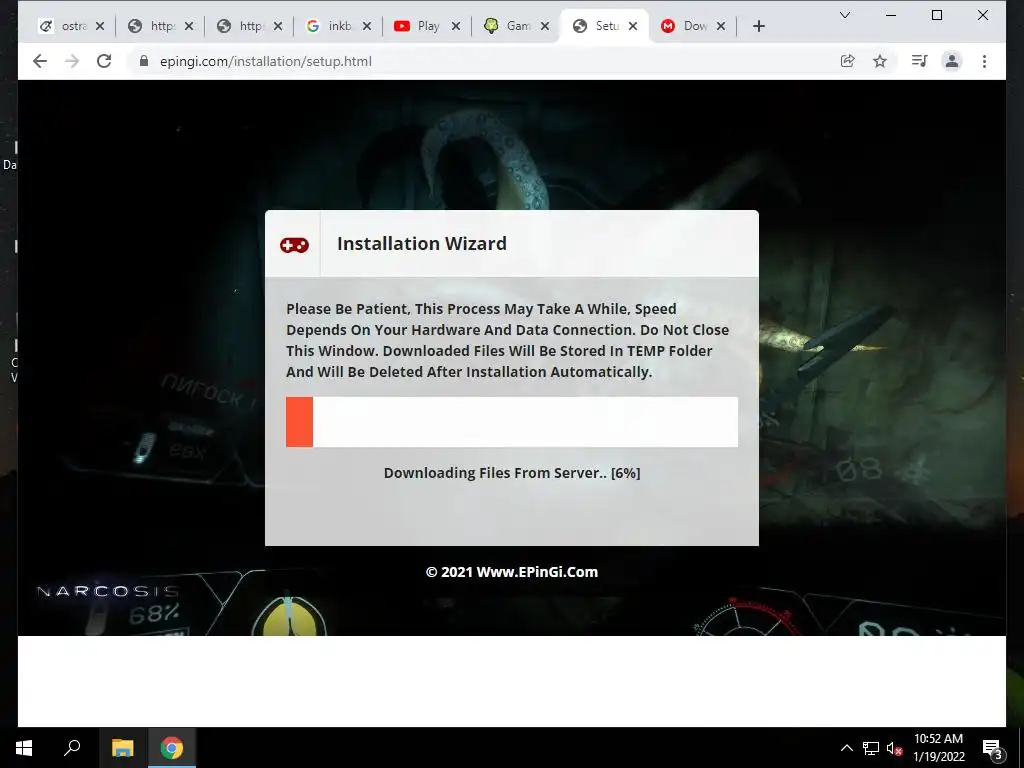Click the browser back arrow

point(40,61)
